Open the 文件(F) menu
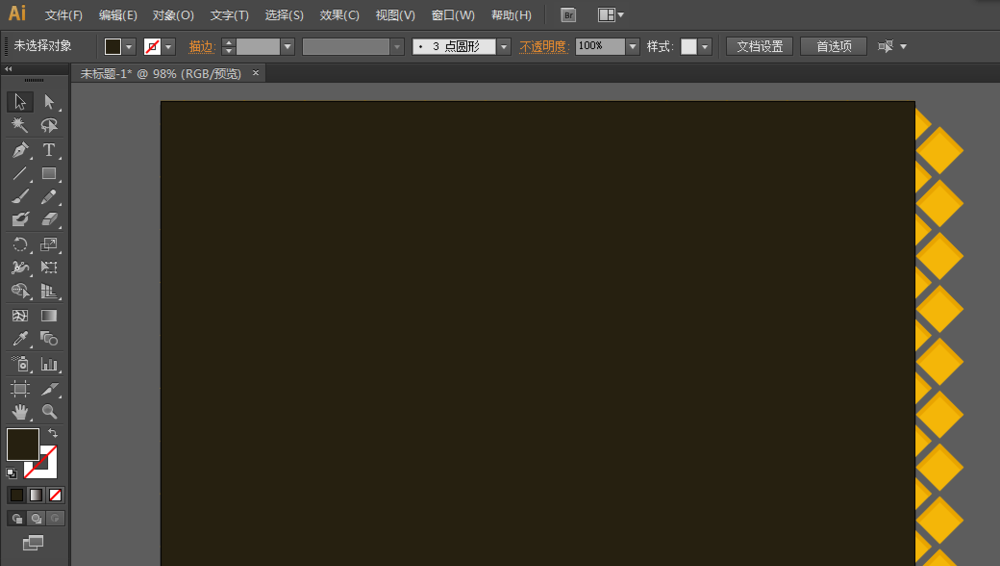 [64, 15]
